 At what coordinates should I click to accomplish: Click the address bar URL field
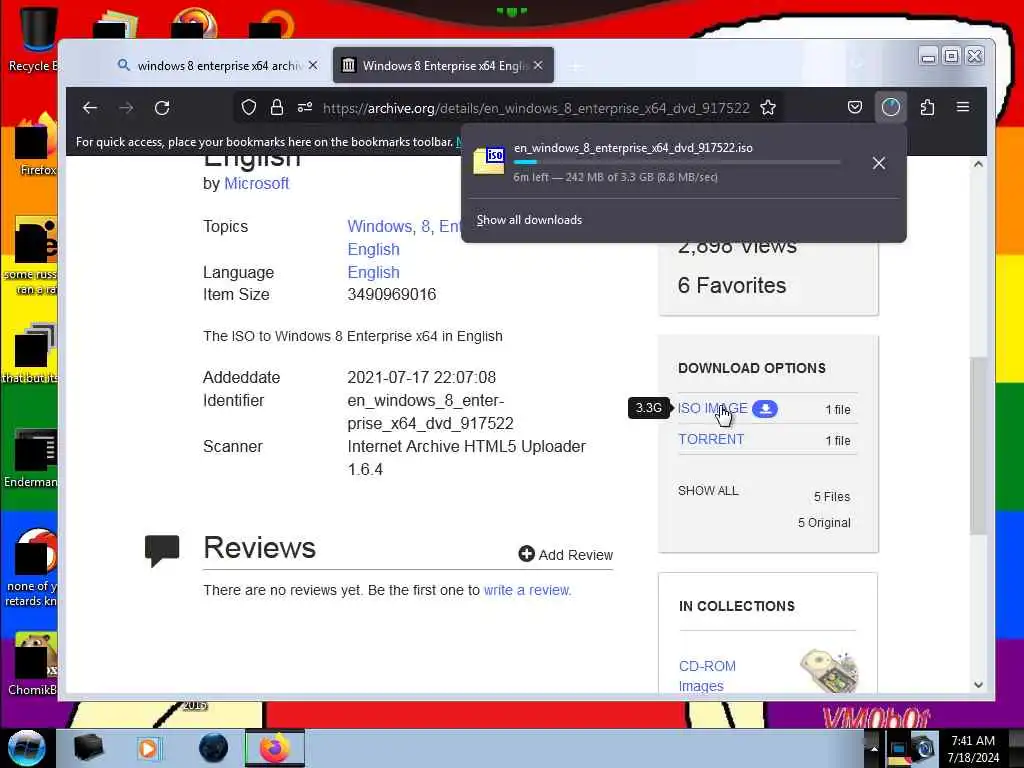[x=536, y=108]
